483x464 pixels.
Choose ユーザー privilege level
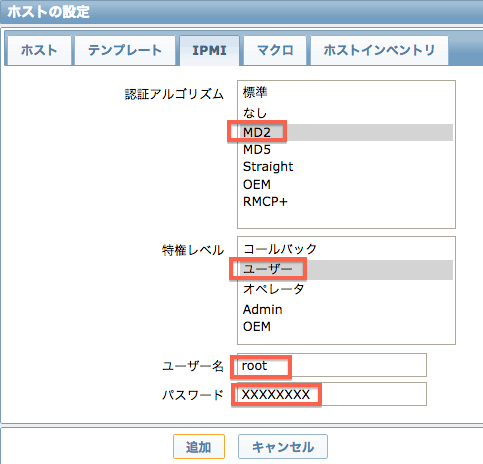pos(346,269)
